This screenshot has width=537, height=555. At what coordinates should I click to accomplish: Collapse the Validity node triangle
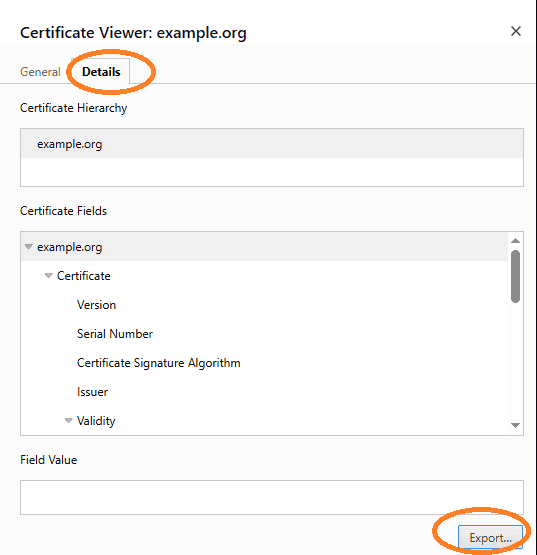tap(68, 420)
